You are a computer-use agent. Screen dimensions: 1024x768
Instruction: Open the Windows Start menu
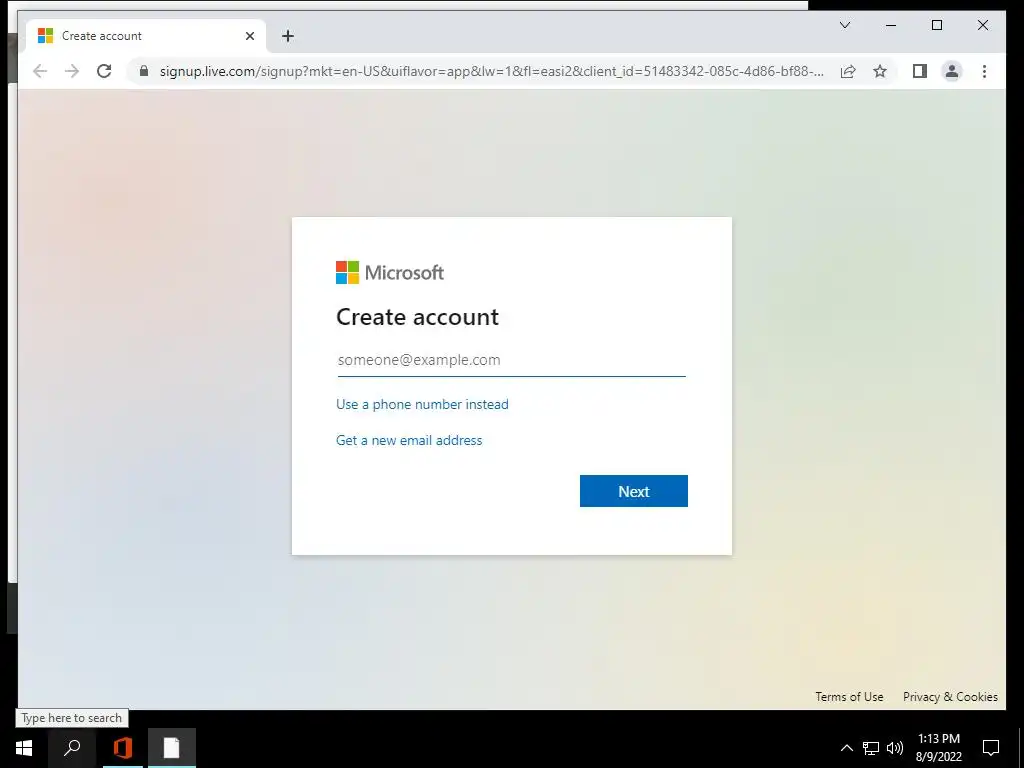24,748
